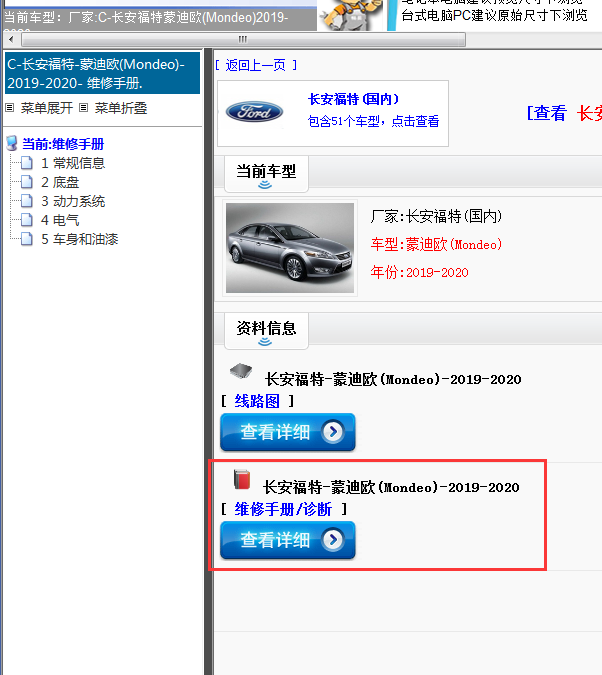Click the text 车型:蒙迪欧(Mondeo)
The width and height of the screenshot is (602, 675).
(x=436, y=245)
